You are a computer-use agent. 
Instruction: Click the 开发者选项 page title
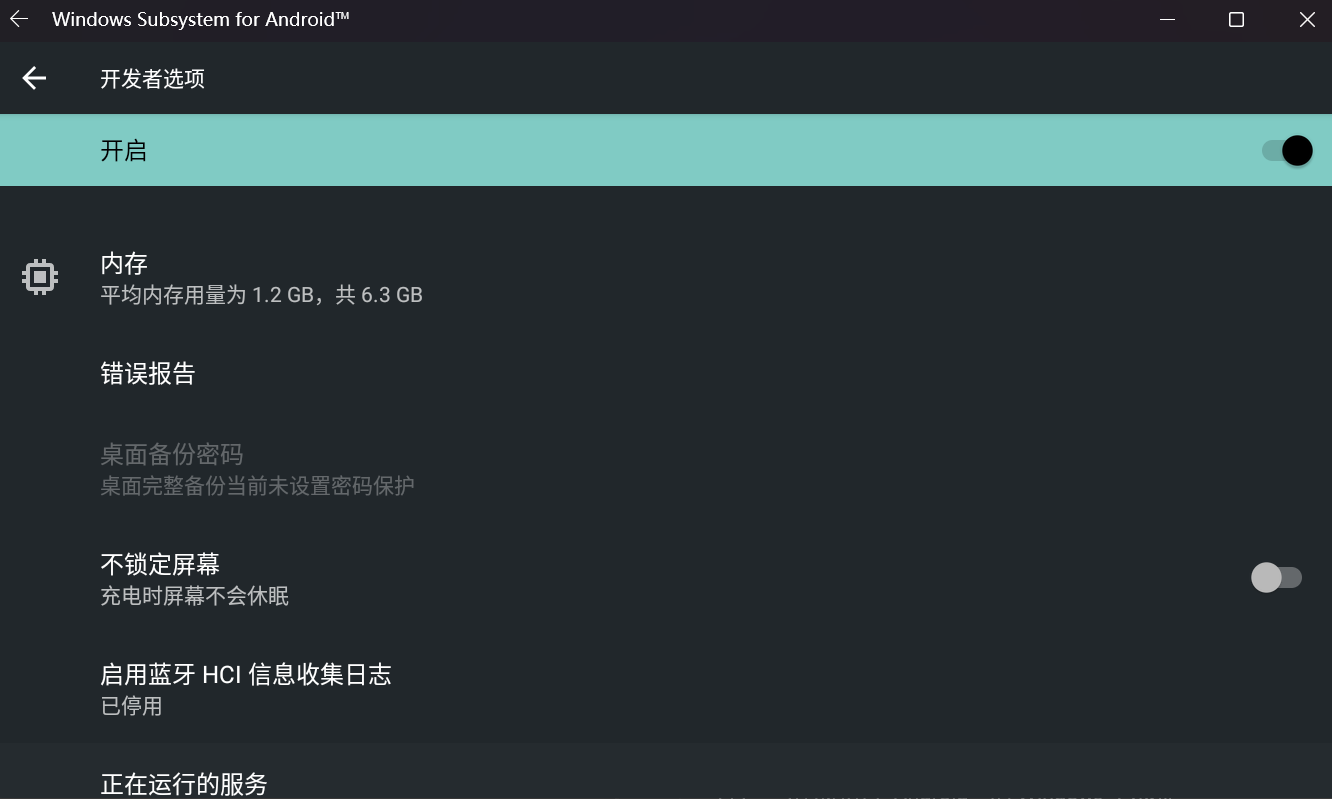click(x=152, y=79)
